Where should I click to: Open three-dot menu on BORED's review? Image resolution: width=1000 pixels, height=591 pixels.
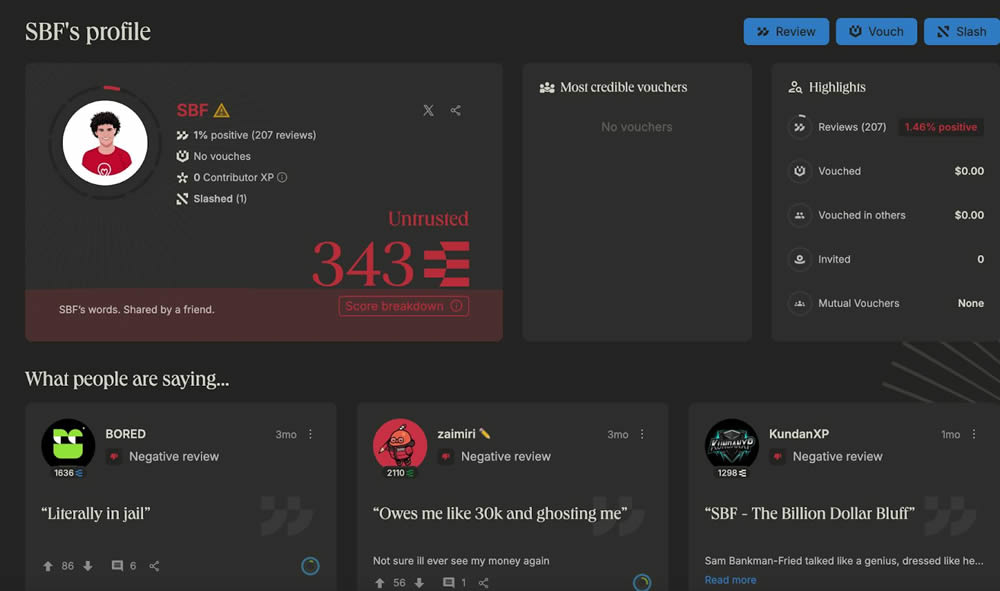(x=310, y=435)
